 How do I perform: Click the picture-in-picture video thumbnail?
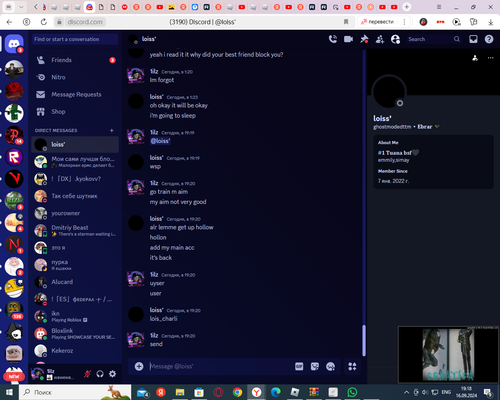[448, 354]
